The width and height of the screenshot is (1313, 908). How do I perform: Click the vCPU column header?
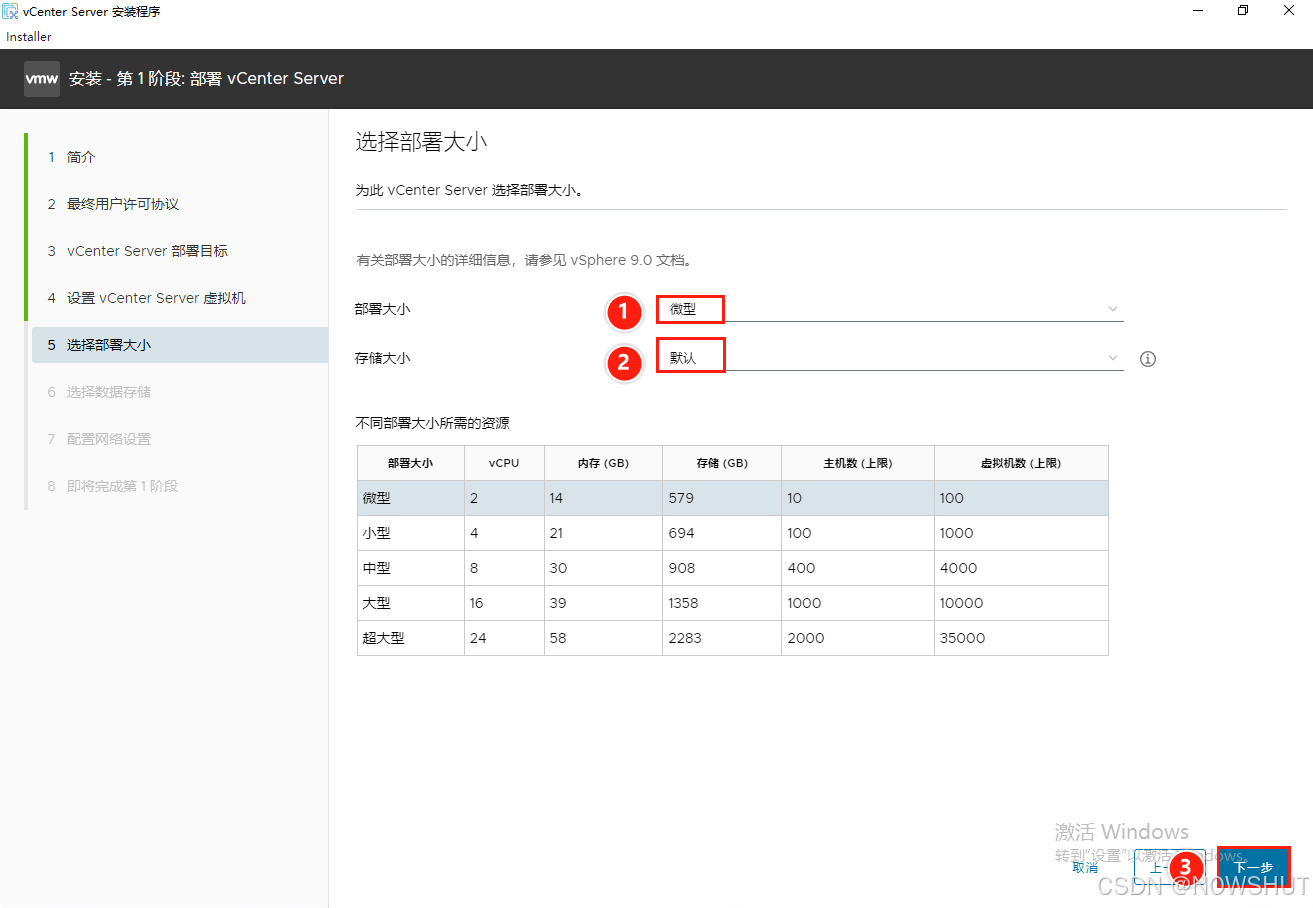[504, 463]
